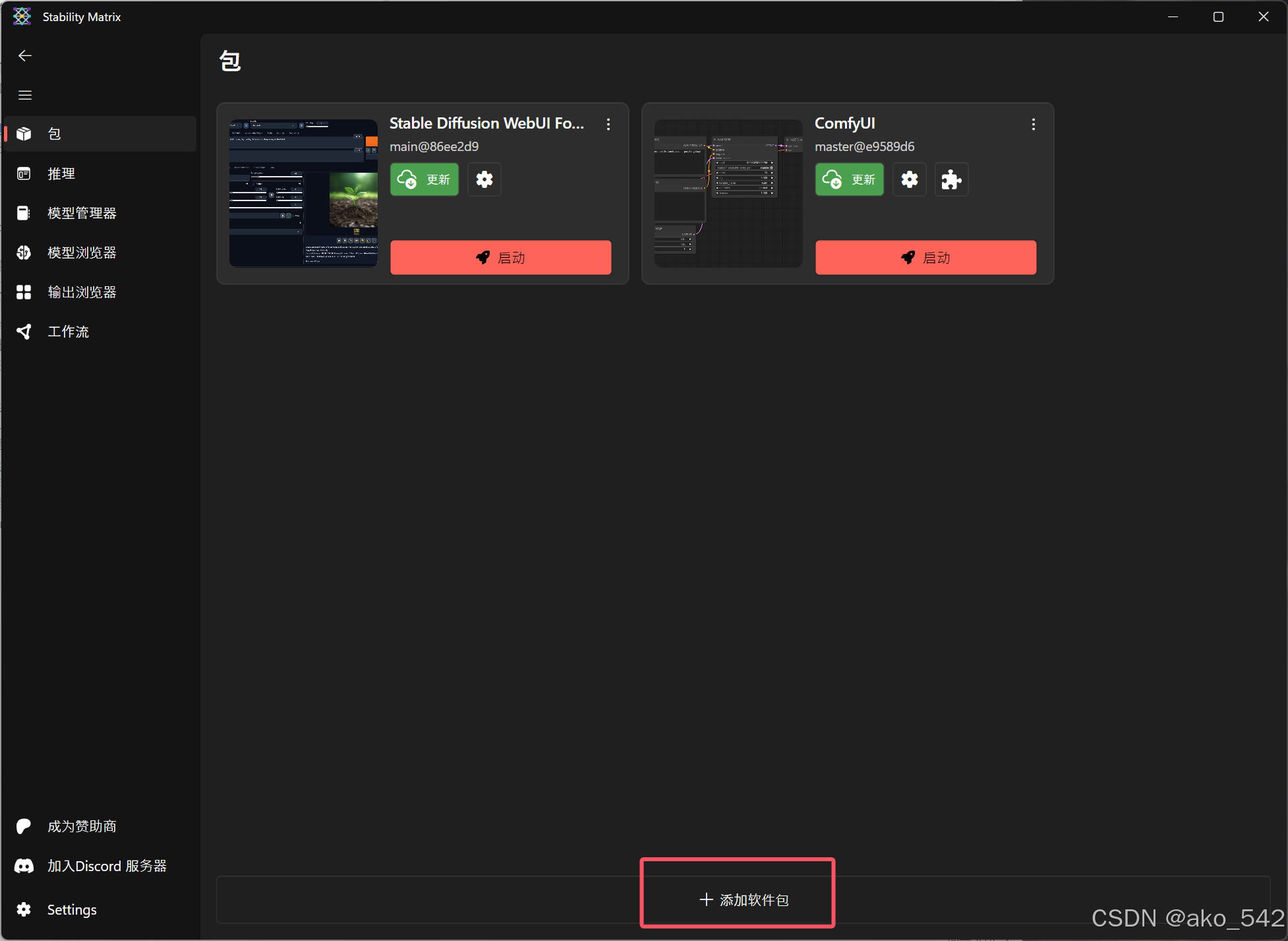Viewport: 1288px width, 941px height.
Task: Open 模型浏览器 model browser
Action: (100, 253)
